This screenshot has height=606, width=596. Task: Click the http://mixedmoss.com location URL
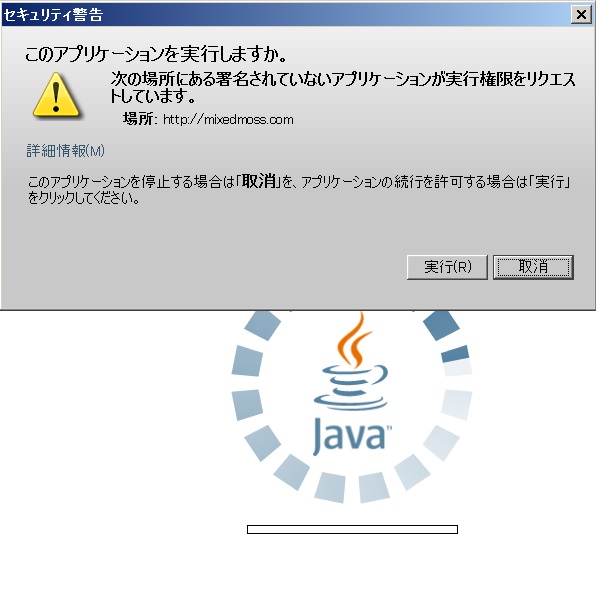(x=228, y=119)
